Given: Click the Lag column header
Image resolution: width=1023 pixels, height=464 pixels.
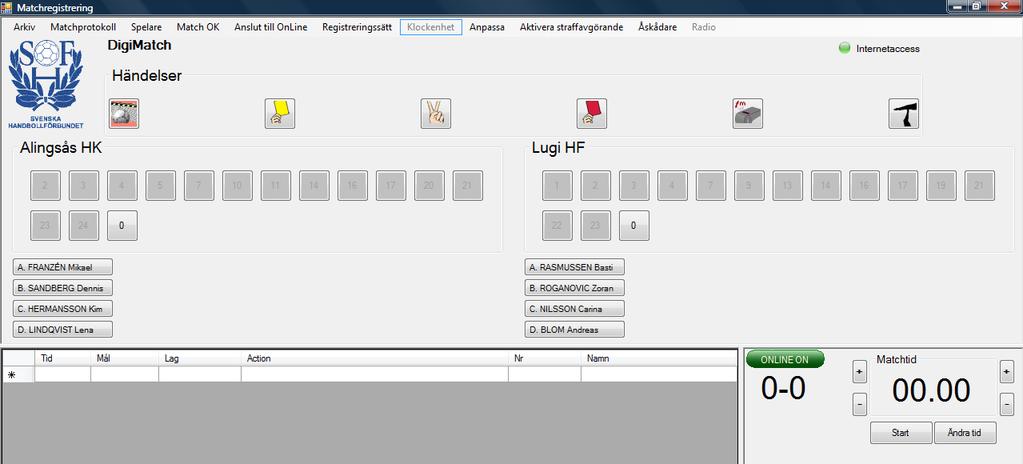Looking at the screenshot, I should pyautogui.click(x=200, y=358).
